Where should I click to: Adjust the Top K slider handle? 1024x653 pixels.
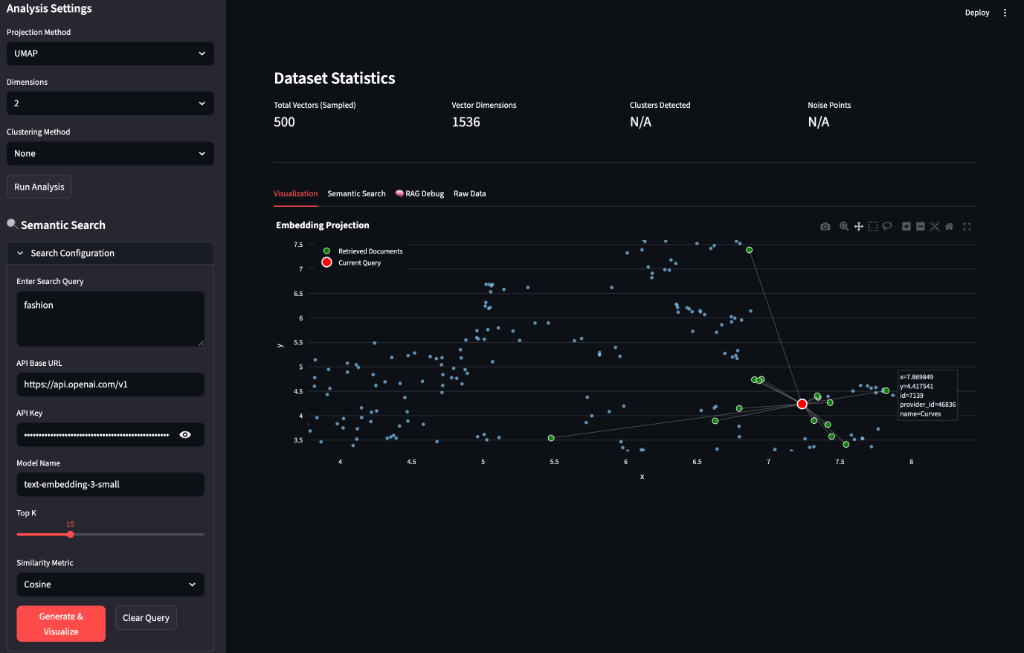(70, 534)
